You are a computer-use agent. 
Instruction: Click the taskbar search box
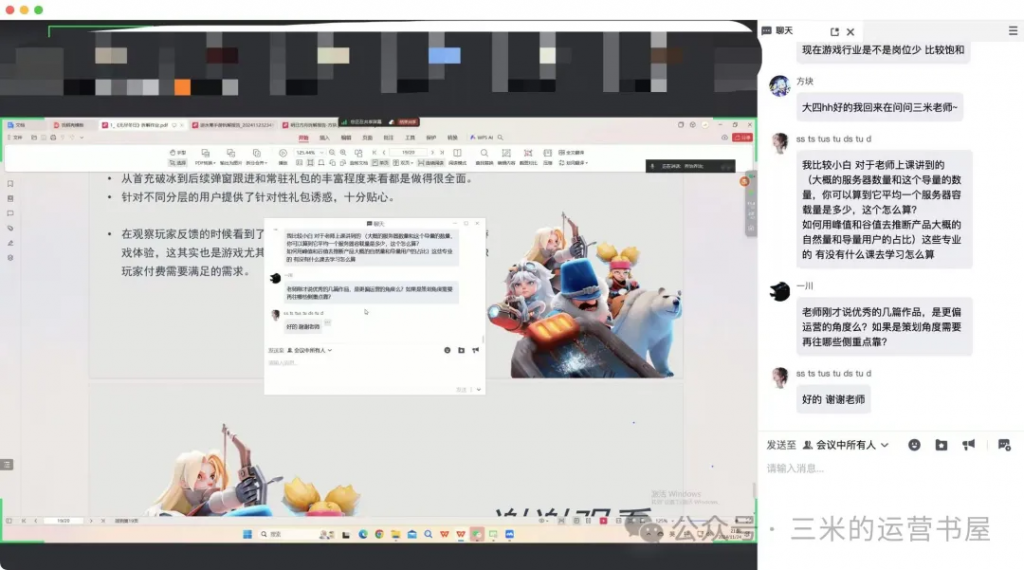coord(275,535)
